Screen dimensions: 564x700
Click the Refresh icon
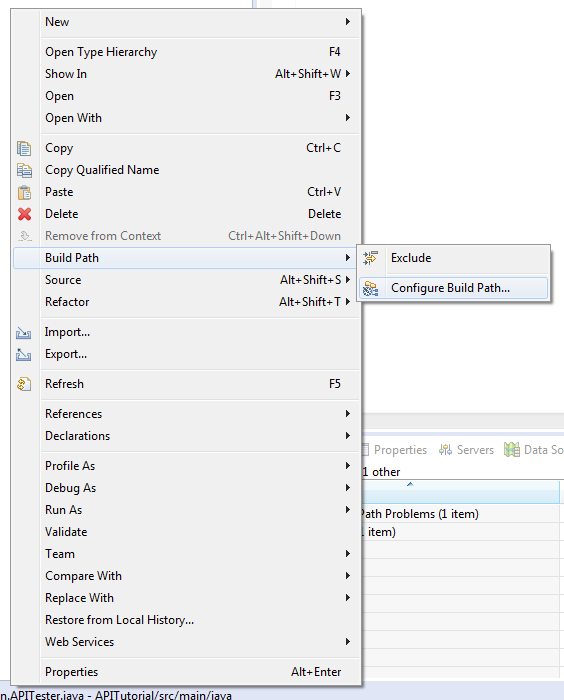pyautogui.click(x=24, y=384)
